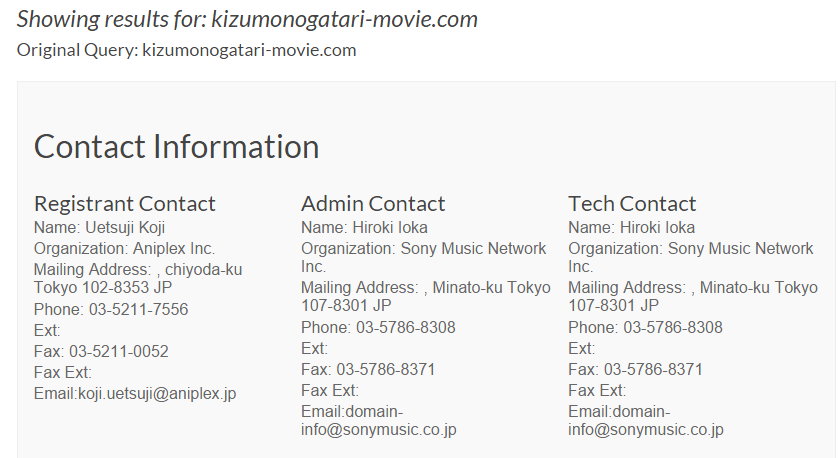The height and width of the screenshot is (458, 840).
Task: Click Admin Contact's Sony Music Network organization
Action: point(424,257)
